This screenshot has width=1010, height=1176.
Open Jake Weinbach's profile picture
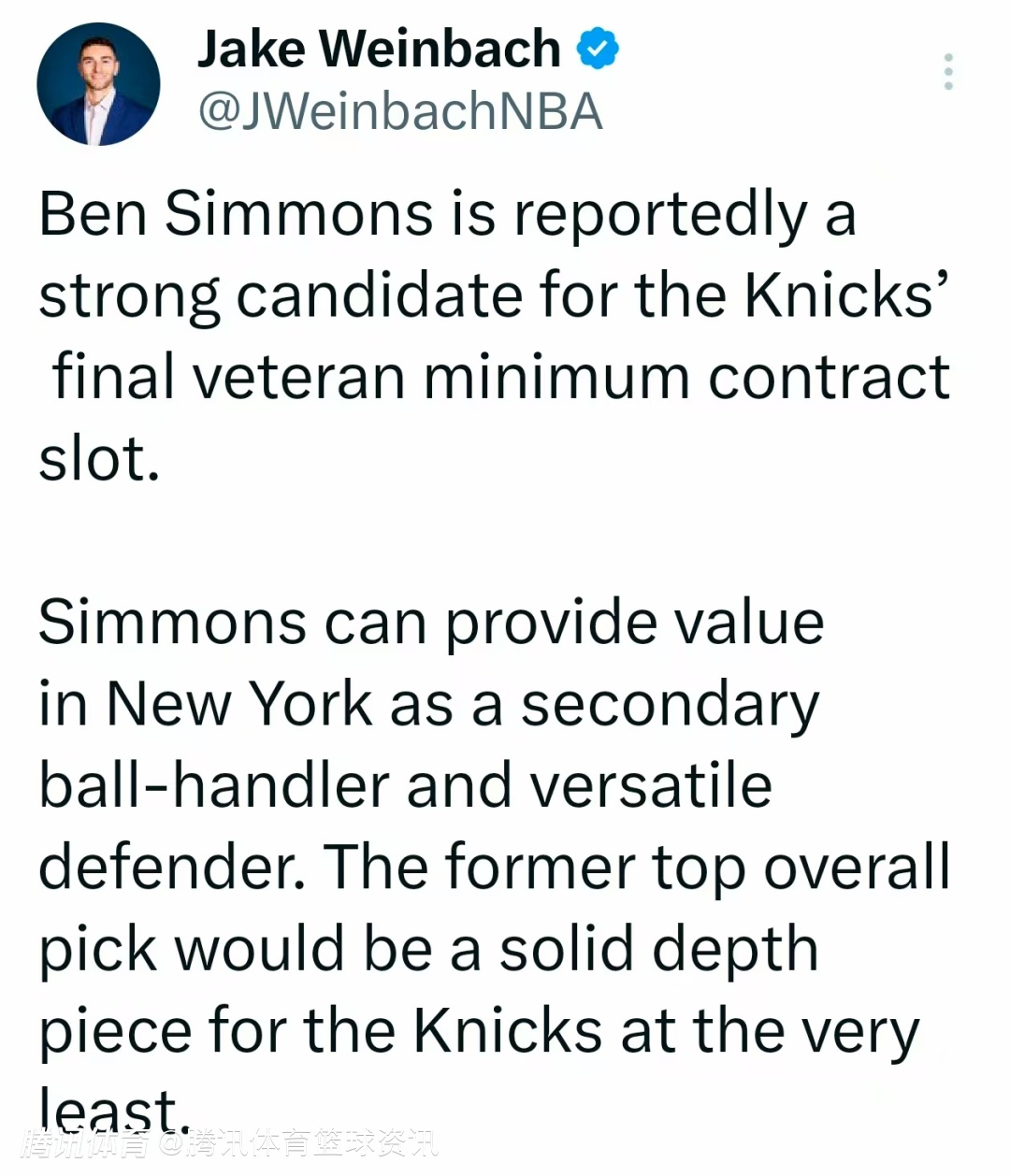(98, 84)
